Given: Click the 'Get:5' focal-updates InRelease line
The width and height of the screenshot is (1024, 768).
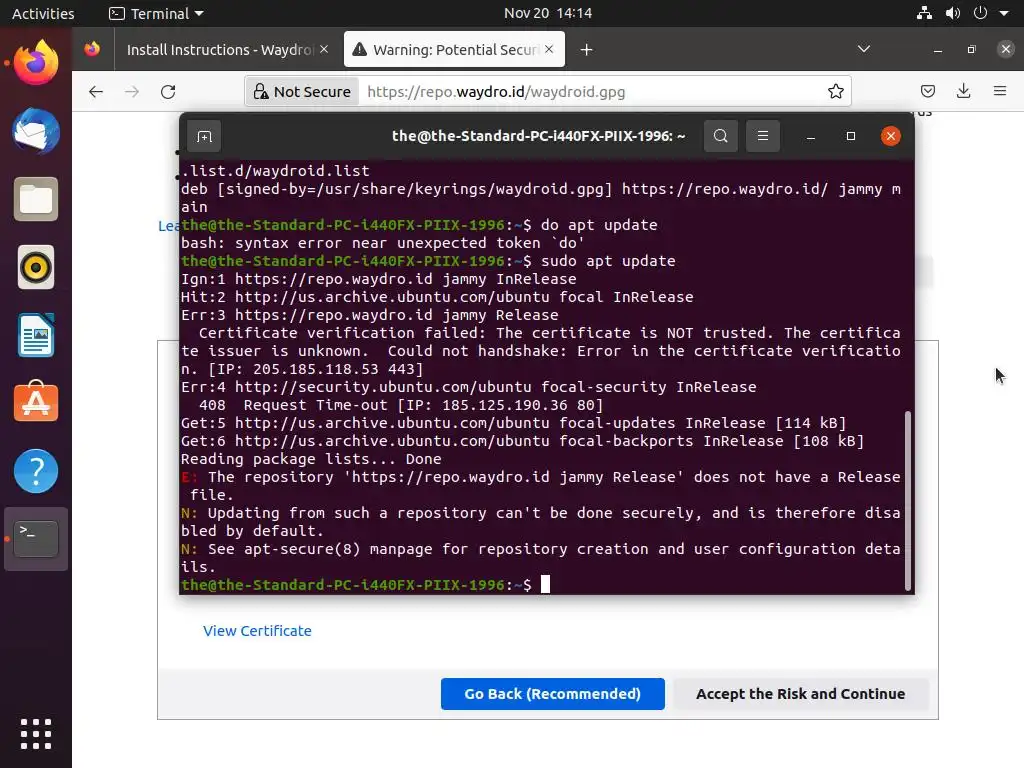Looking at the screenshot, I should coord(513,423).
